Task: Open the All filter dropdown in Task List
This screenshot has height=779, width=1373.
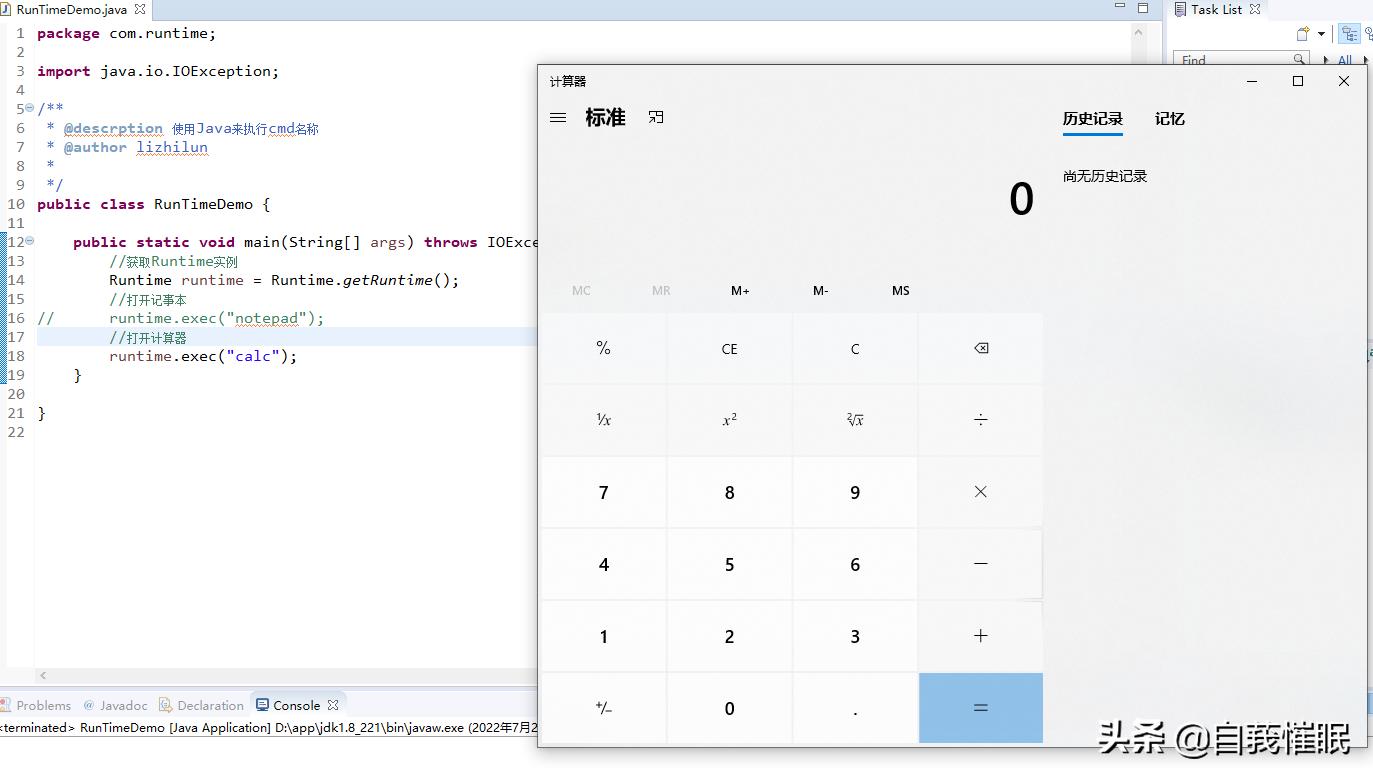Action: 1348,59
